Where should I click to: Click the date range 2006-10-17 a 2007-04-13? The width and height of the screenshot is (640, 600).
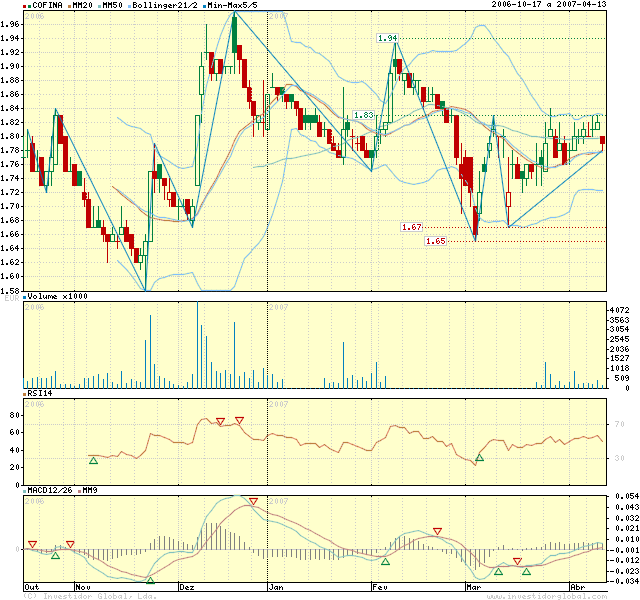pos(549,4)
